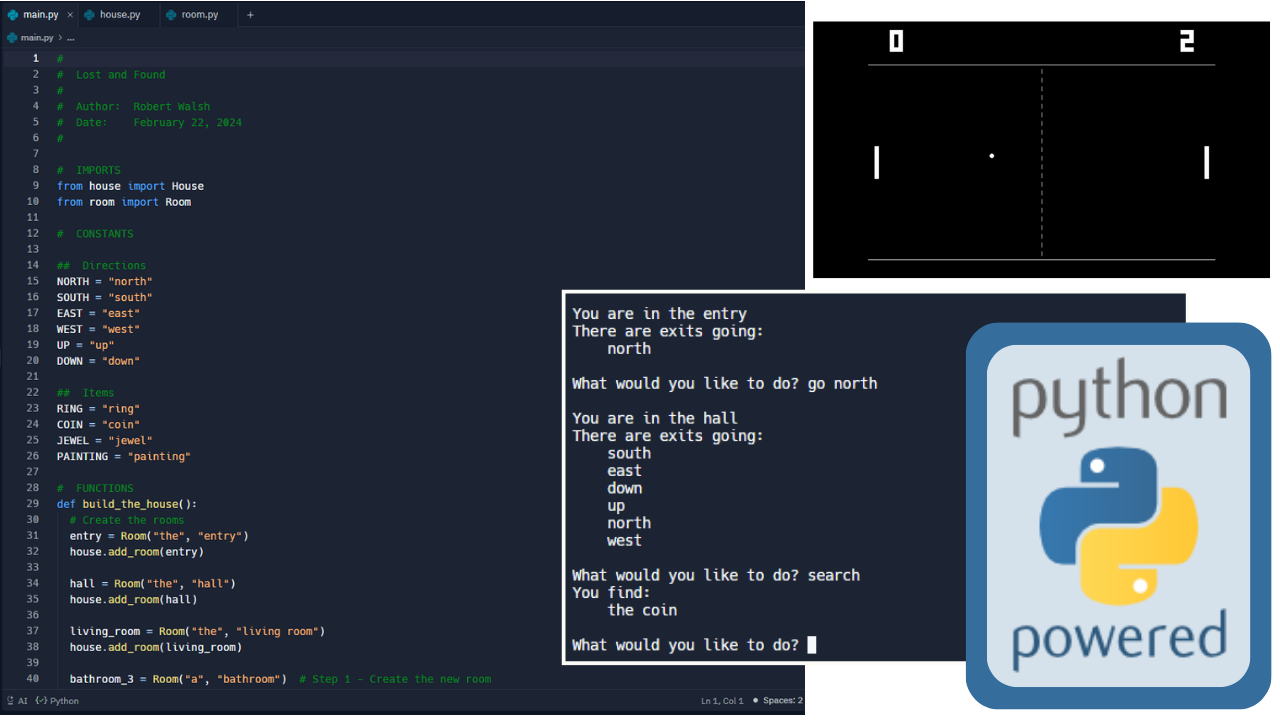The height and width of the screenshot is (720, 1280).
Task: Click the DOWN = "down" constant line
Action: [x=98, y=361]
